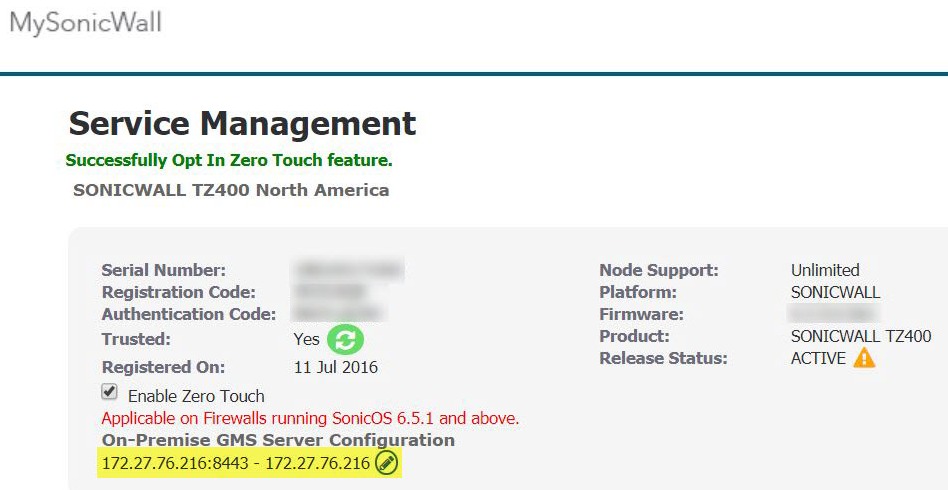
Task: Click the Registered On date 11 Jul 2016
Action: coord(336,367)
